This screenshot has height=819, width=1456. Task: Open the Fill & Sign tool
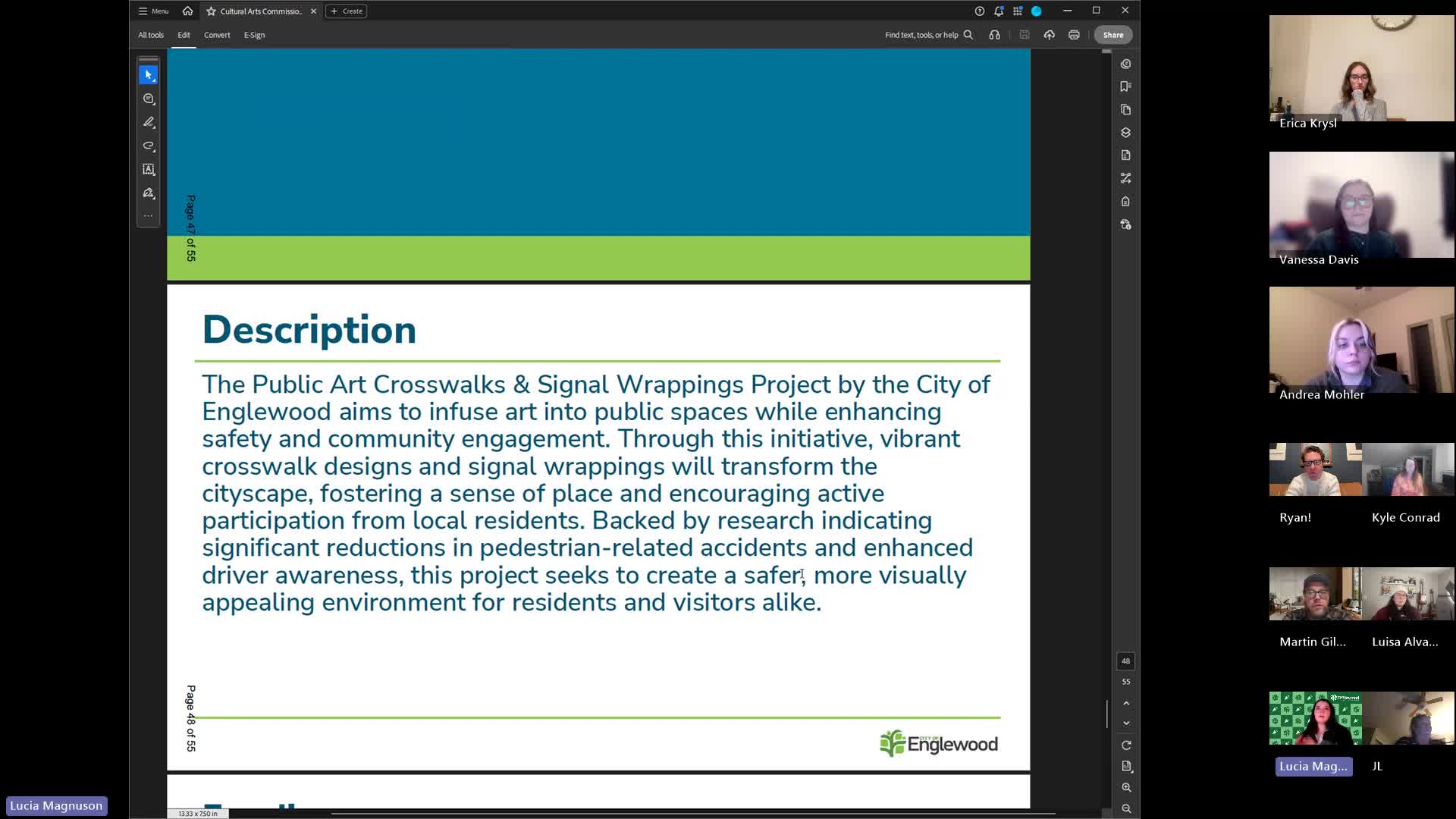[149, 193]
